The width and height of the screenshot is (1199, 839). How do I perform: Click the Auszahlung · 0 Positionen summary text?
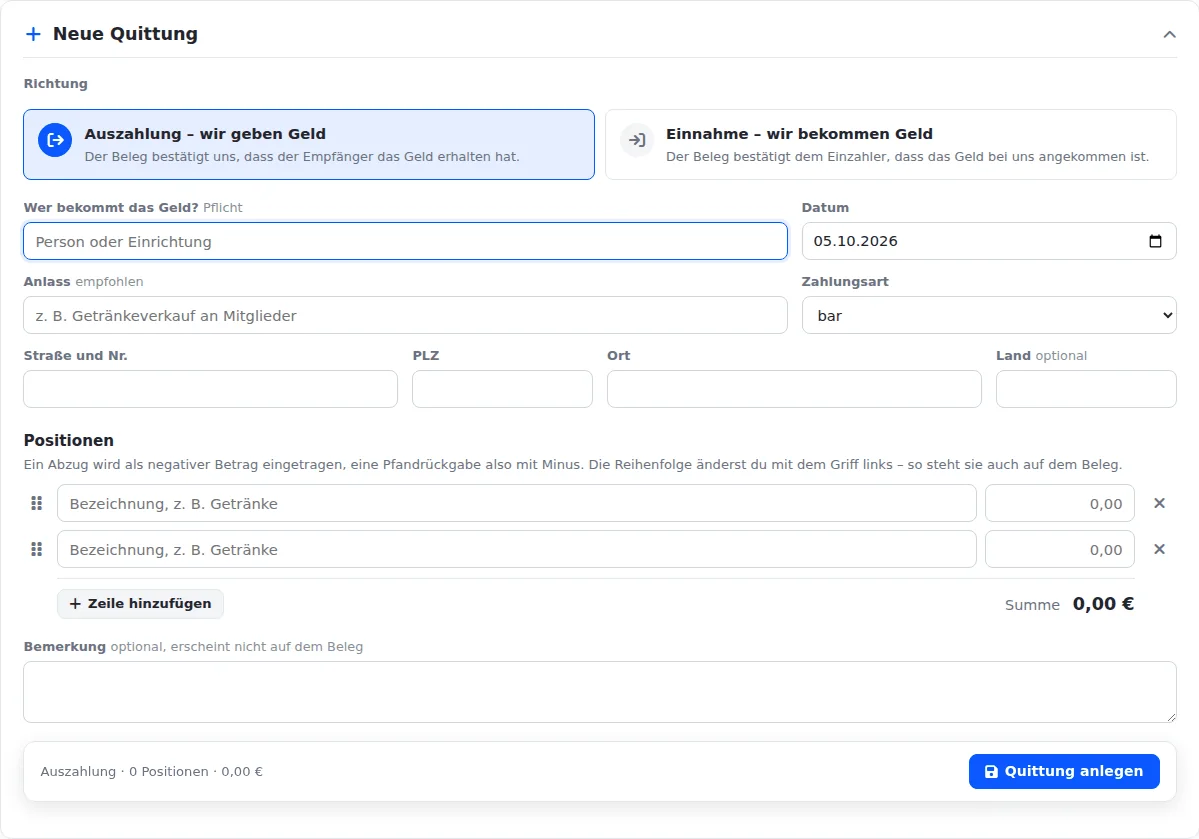pyautogui.click(x=151, y=772)
